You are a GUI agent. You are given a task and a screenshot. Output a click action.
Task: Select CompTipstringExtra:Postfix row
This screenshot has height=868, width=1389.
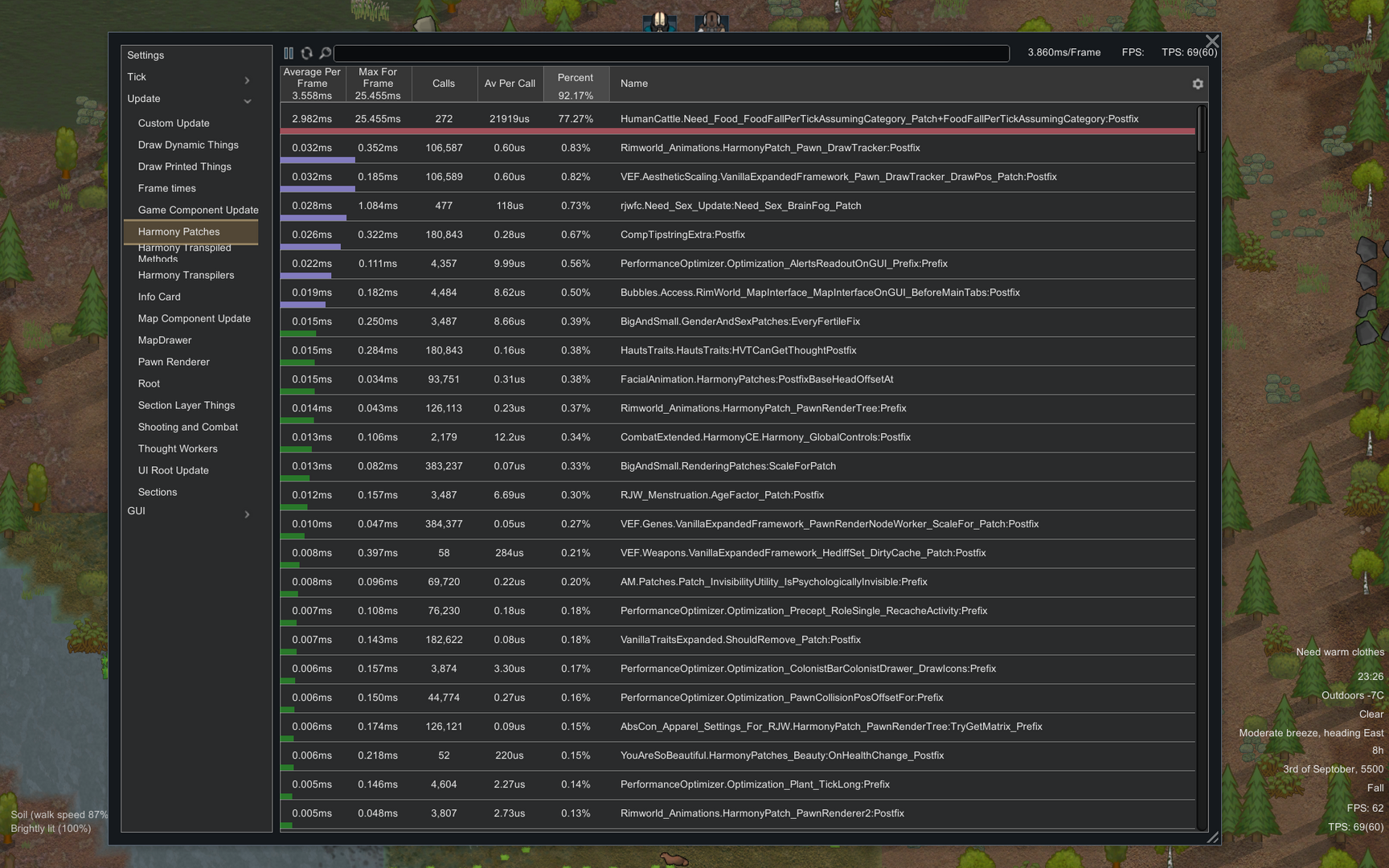[x=738, y=235]
